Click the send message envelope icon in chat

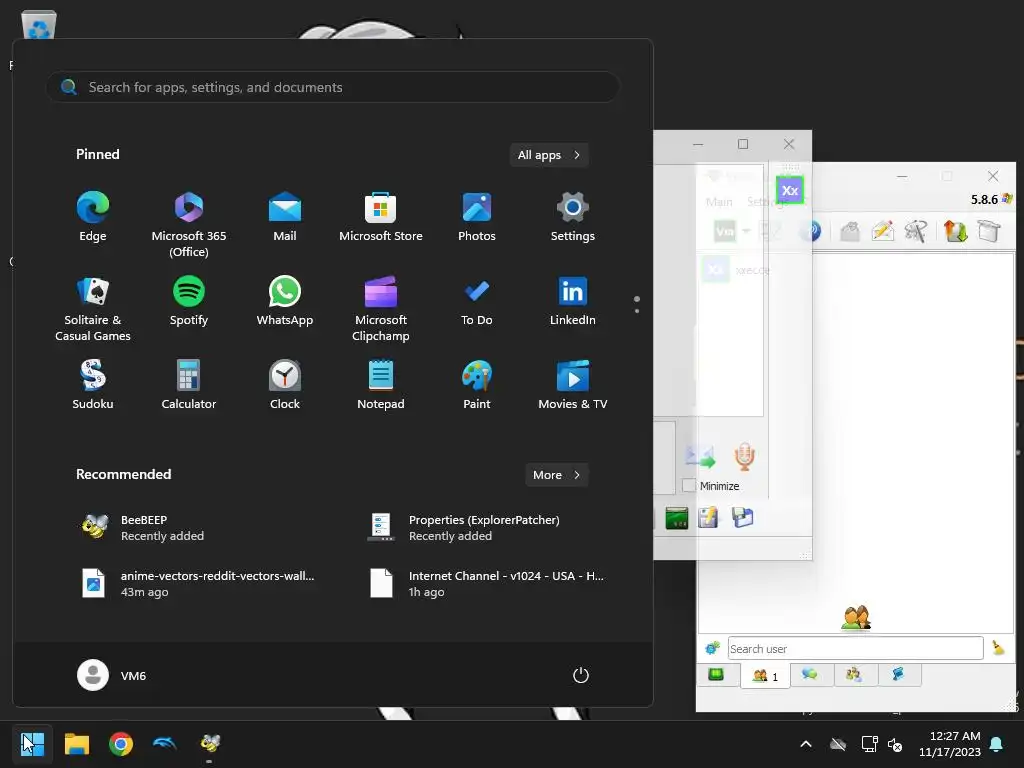[700, 456]
